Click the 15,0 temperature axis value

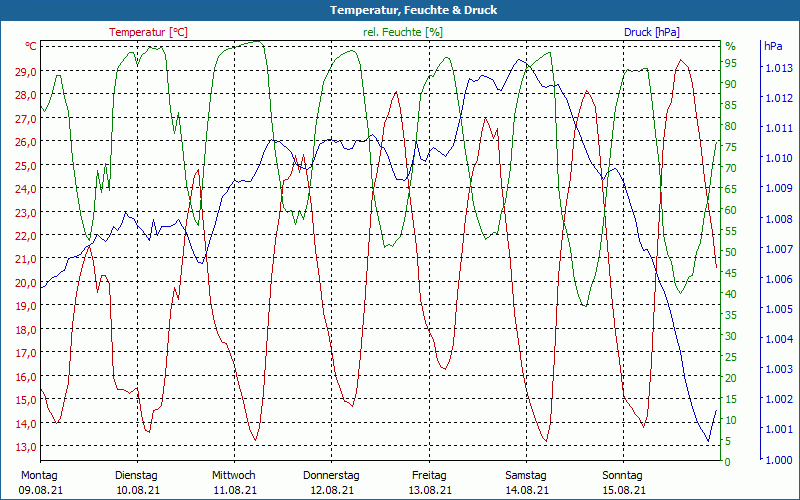pos(26,400)
